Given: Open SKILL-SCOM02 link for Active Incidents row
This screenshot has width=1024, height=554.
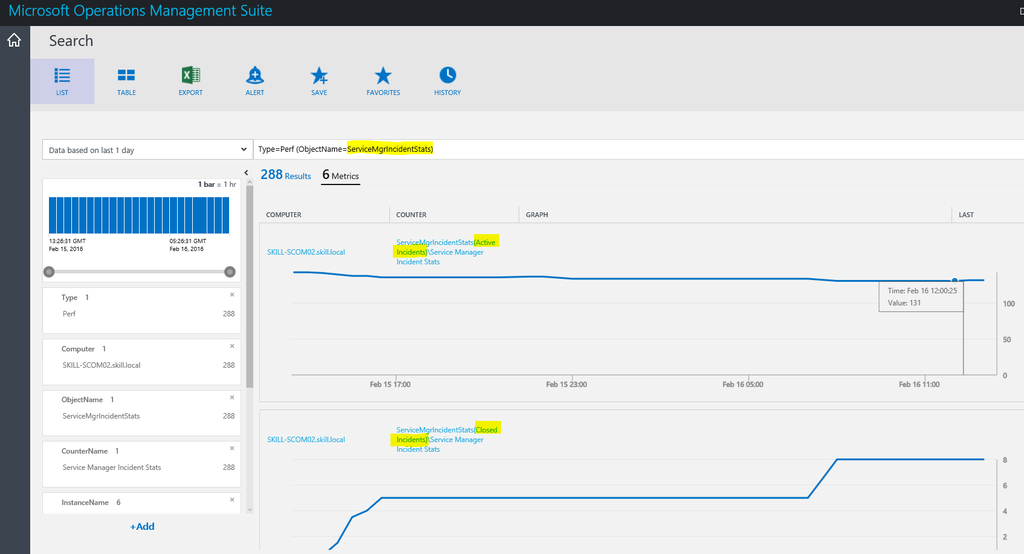Looking at the screenshot, I should (x=306, y=252).
